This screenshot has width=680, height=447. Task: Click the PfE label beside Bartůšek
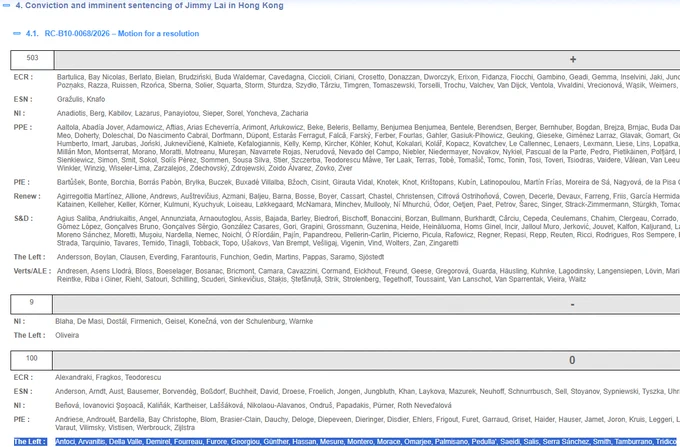click(x=22, y=182)
